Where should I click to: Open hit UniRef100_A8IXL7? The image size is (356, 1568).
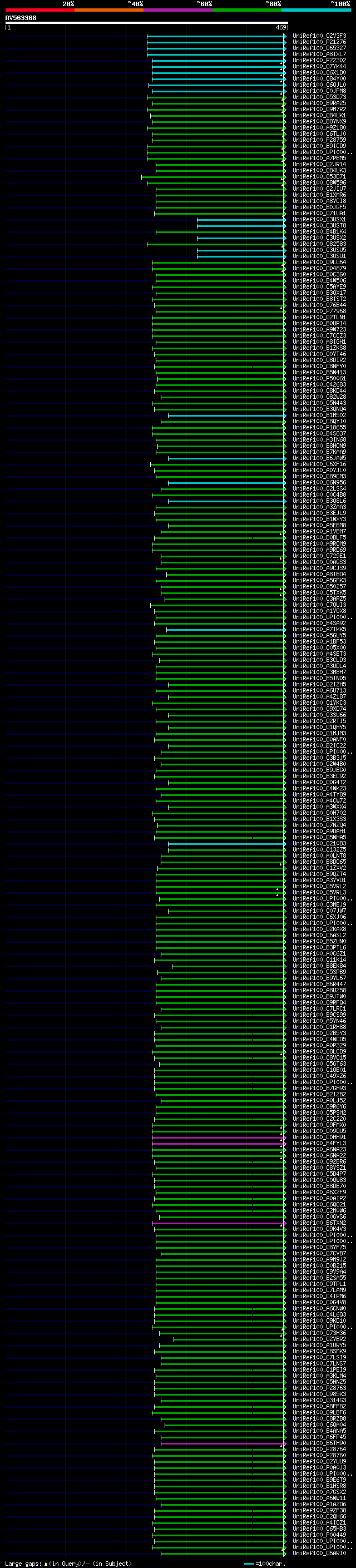point(319,54)
